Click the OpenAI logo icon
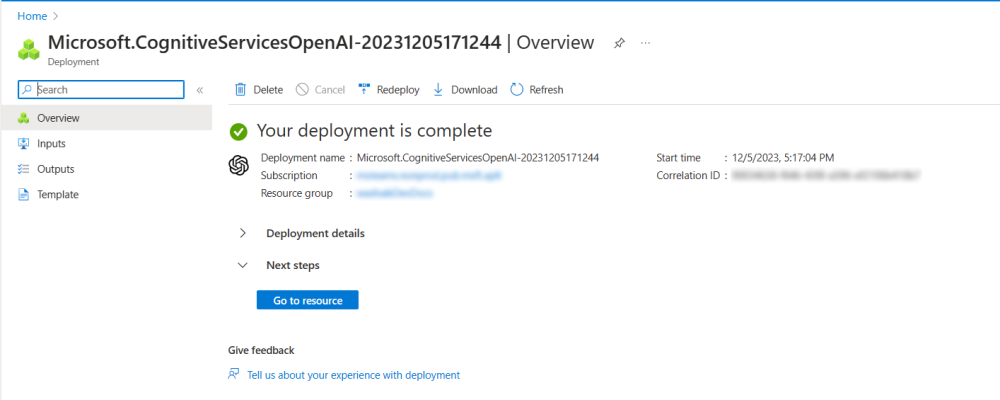 (239, 165)
